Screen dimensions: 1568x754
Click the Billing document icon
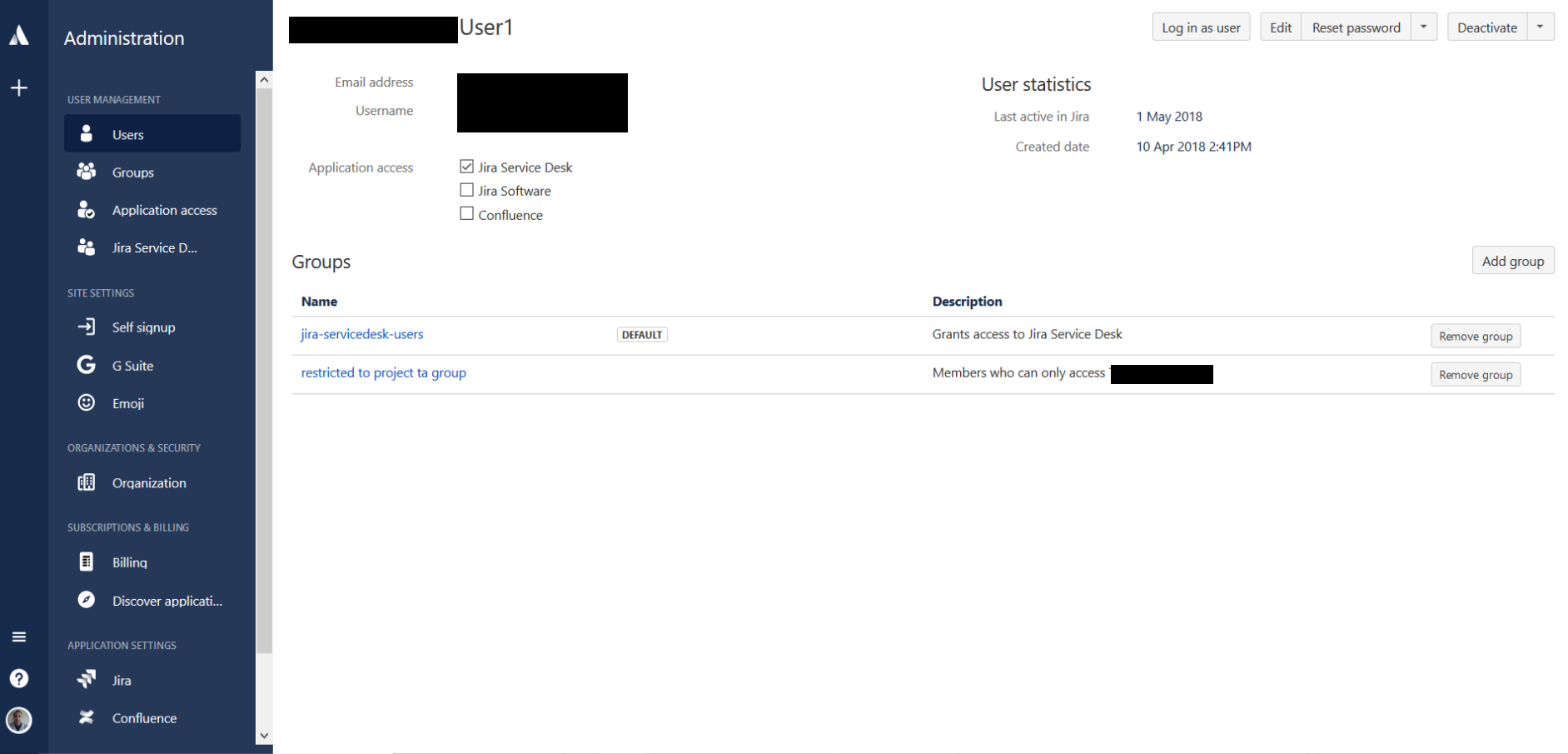coord(86,562)
